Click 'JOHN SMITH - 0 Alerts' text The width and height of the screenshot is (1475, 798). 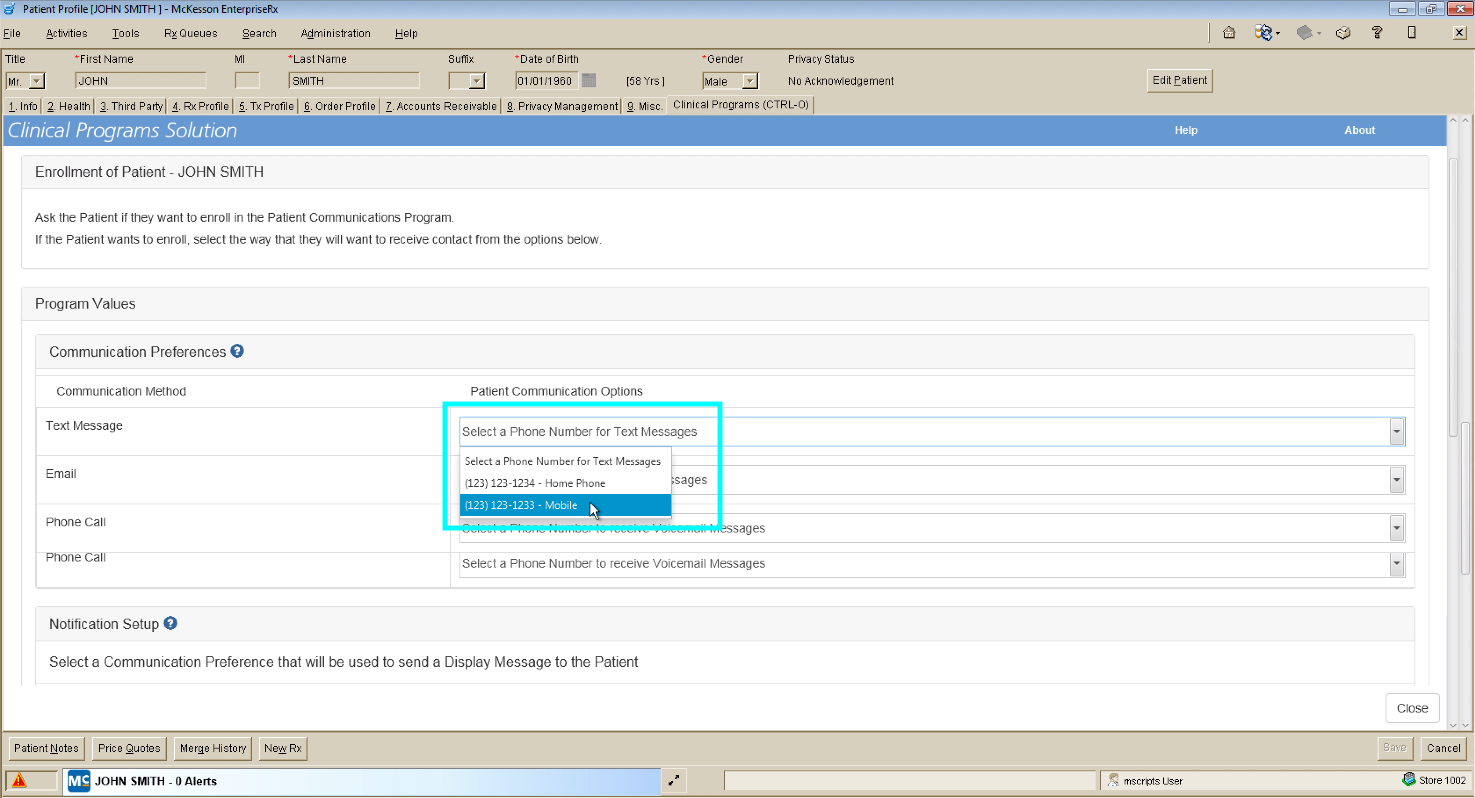pyautogui.click(x=156, y=781)
